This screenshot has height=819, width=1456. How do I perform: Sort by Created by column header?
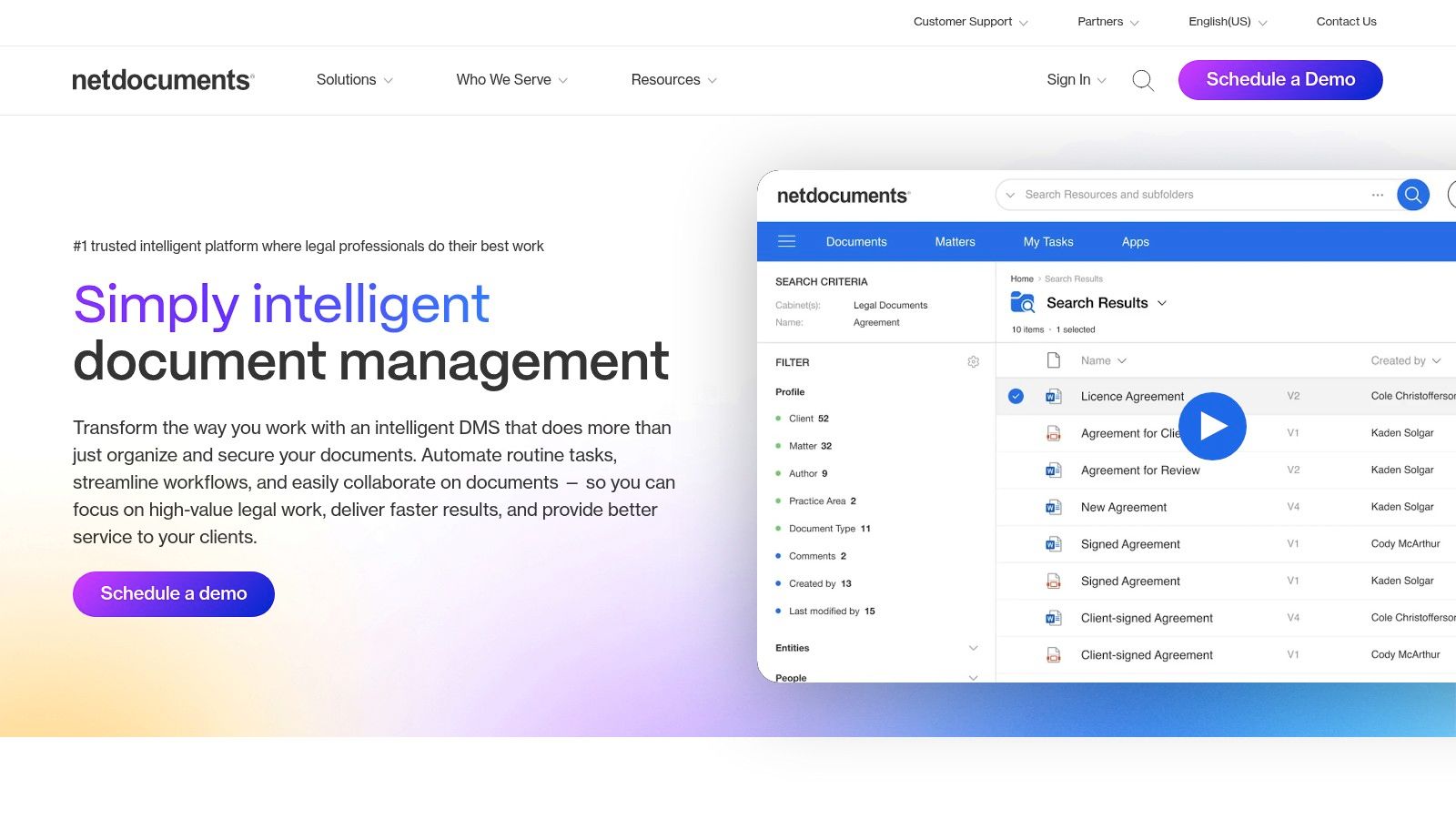1406,360
